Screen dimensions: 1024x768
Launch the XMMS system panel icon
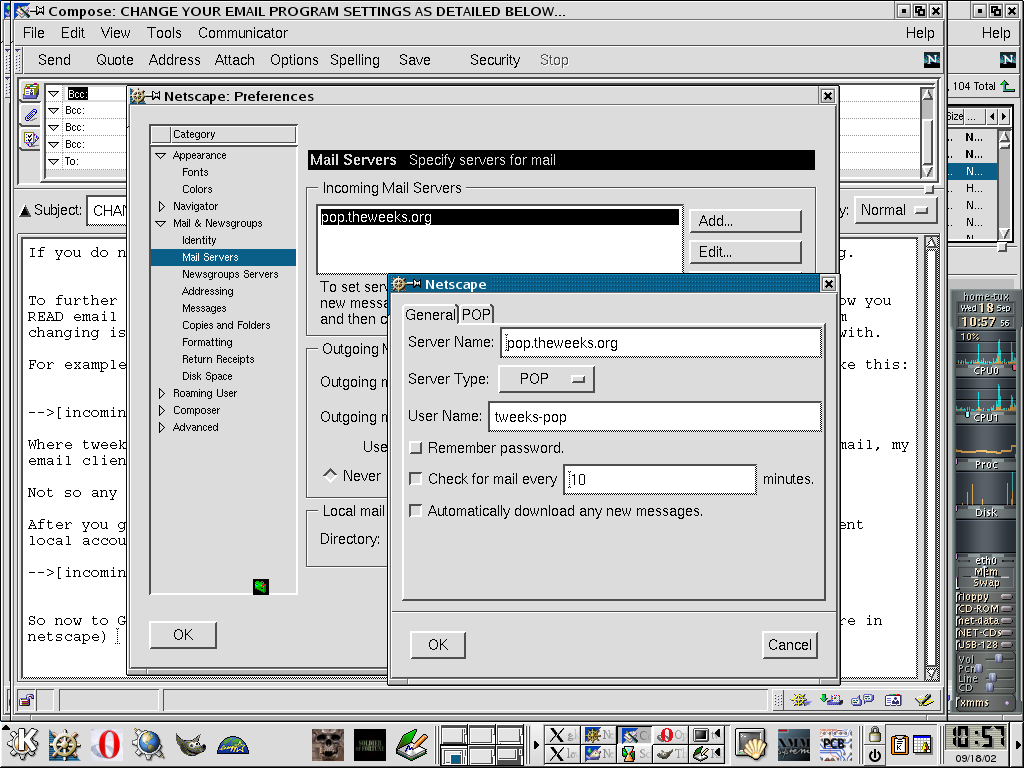click(x=793, y=745)
